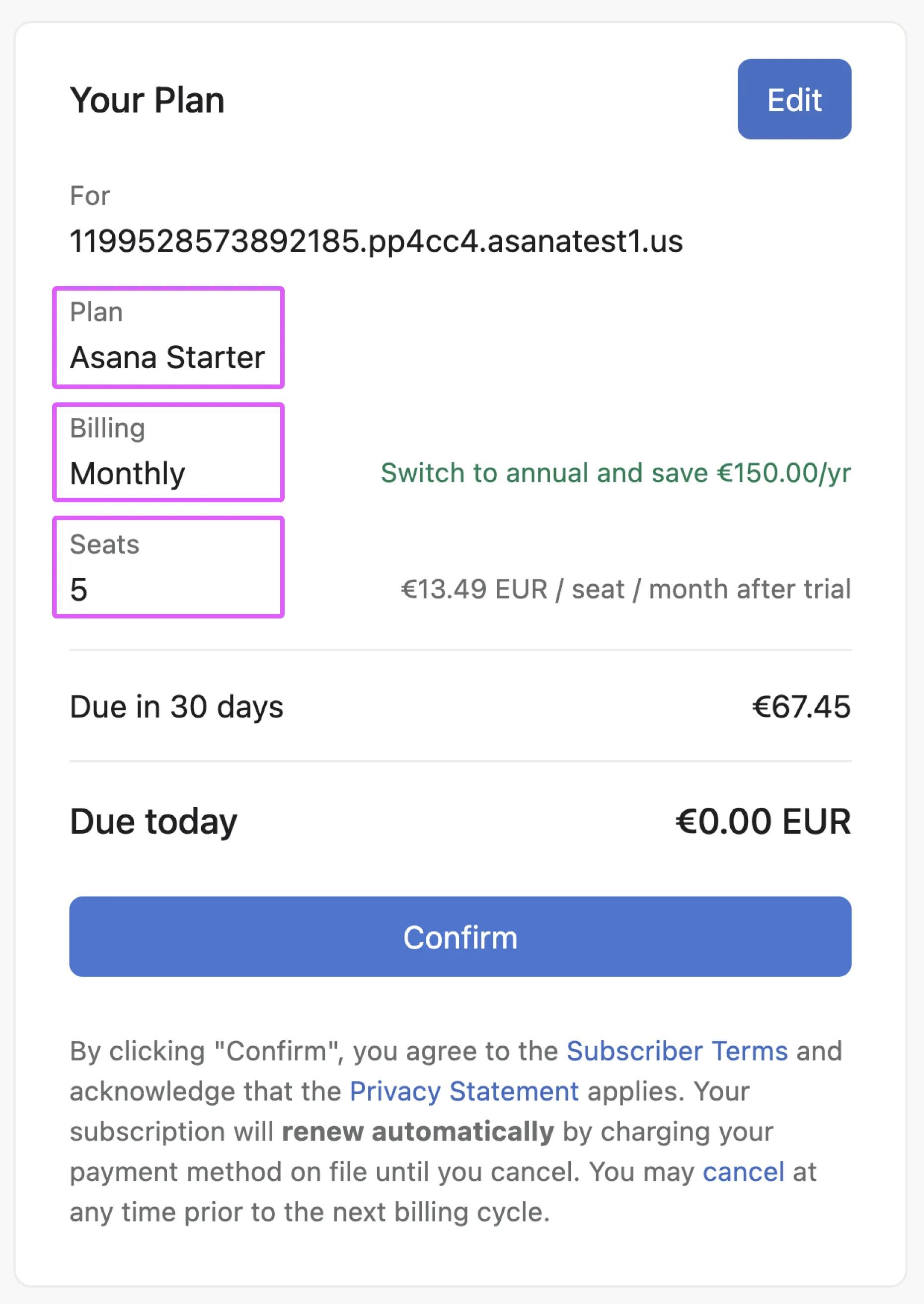This screenshot has width=924, height=1304.
Task: Click the Edit button
Action: tap(794, 99)
